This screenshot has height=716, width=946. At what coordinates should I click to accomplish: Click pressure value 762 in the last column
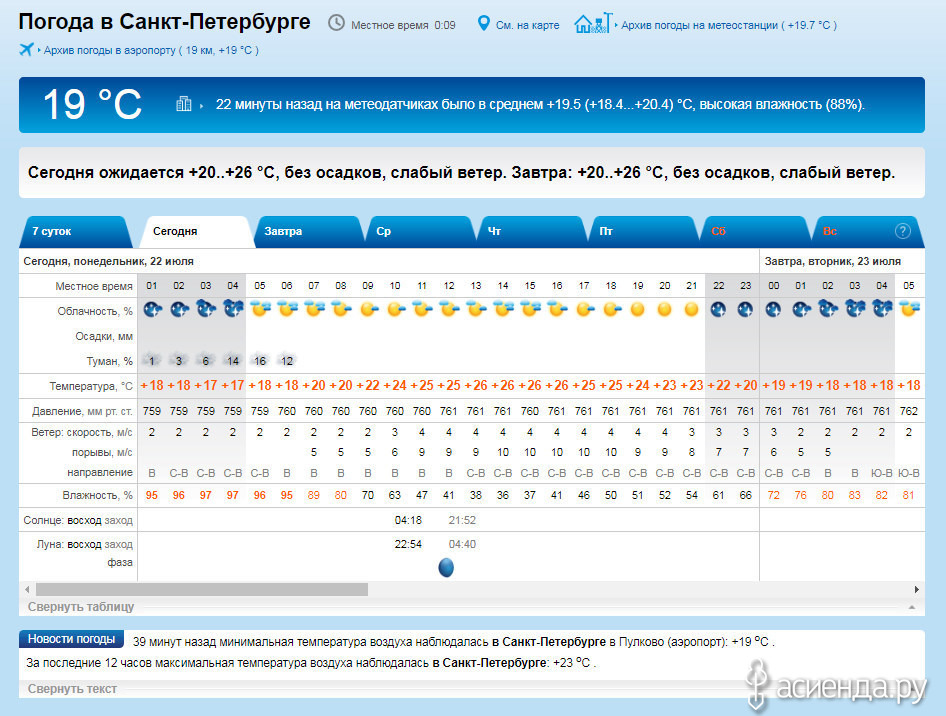(x=909, y=411)
